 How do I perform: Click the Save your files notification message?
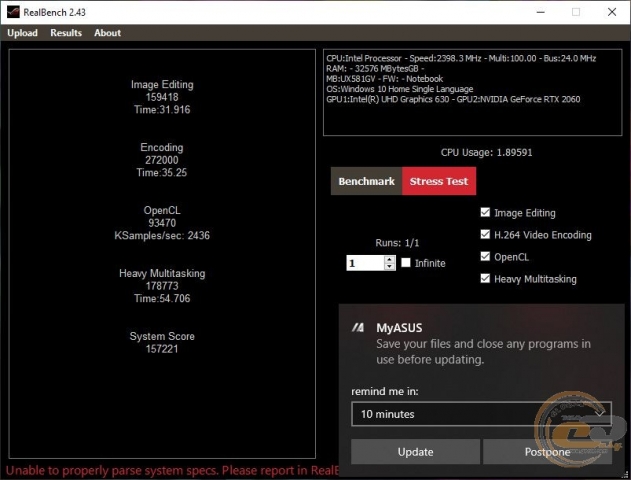coord(483,352)
